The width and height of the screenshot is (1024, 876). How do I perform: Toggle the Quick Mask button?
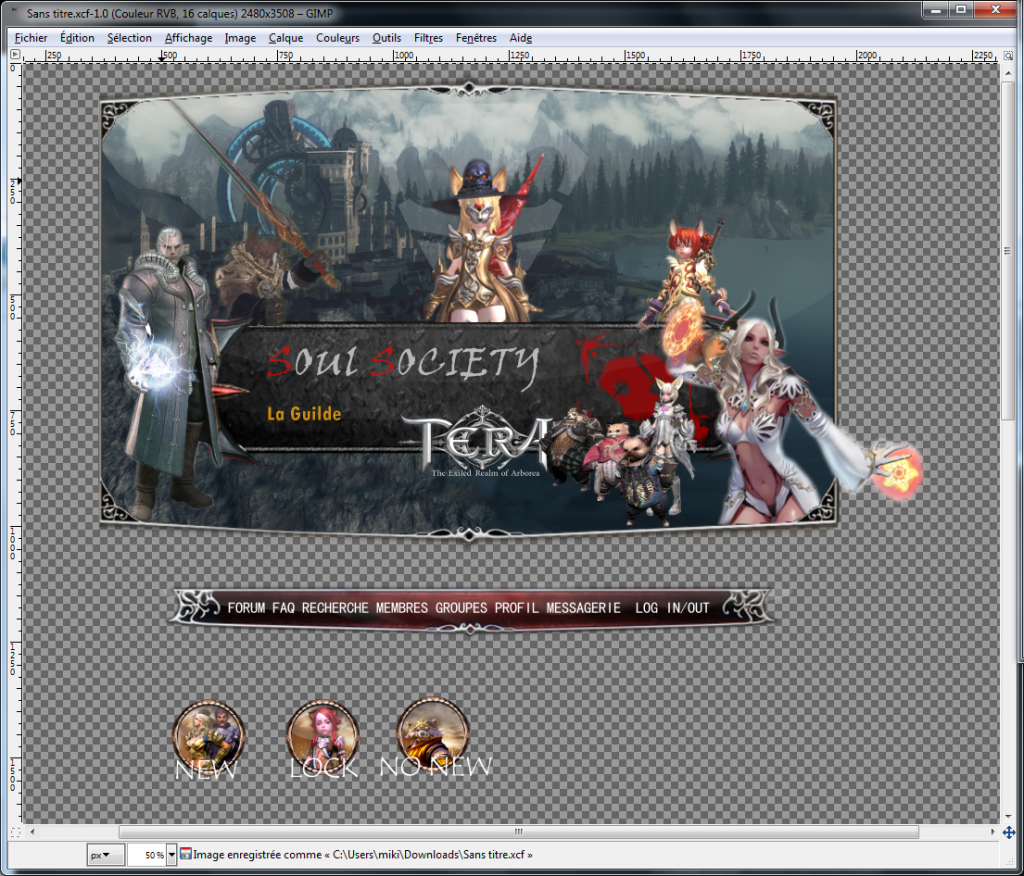[x=16, y=832]
